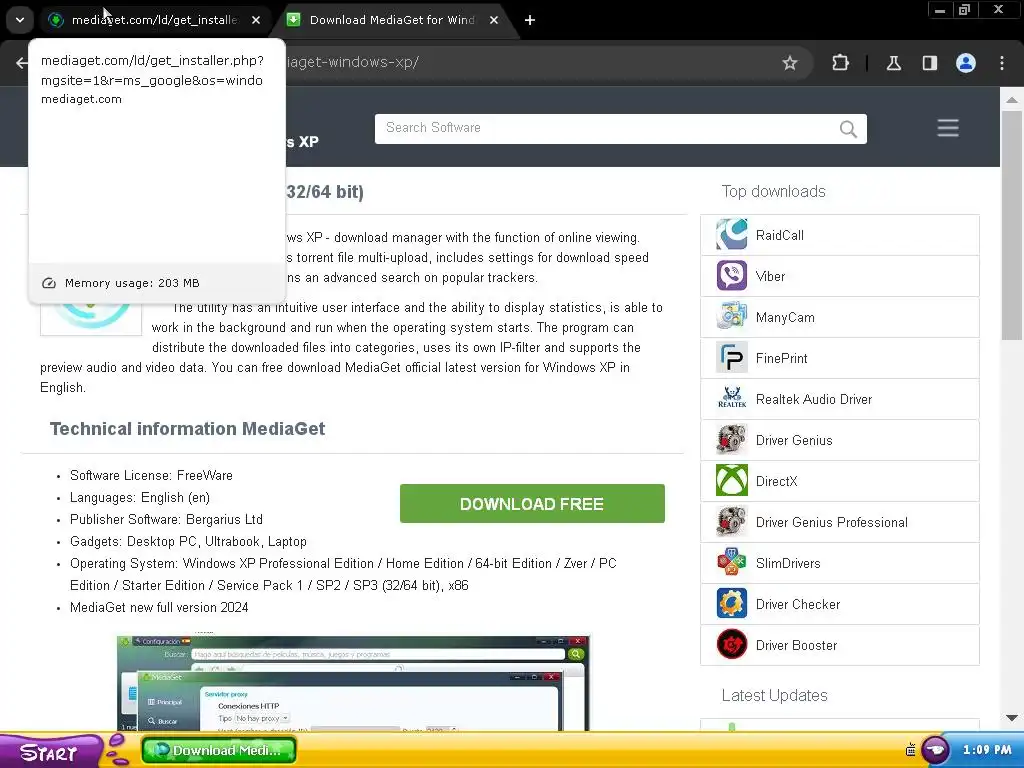Open the Realtek Audio Driver icon

pos(731,399)
